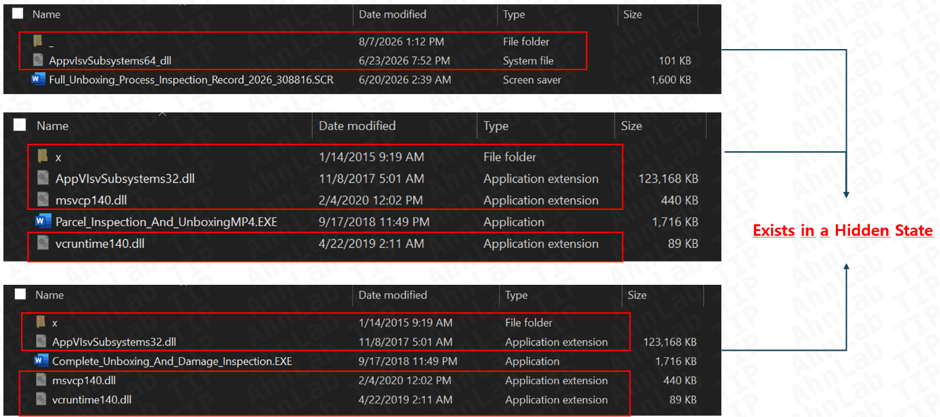Screen dimensions: 940x417
Task: Sort by Type in the Complete_Unboxing listing
Action: pos(516,295)
